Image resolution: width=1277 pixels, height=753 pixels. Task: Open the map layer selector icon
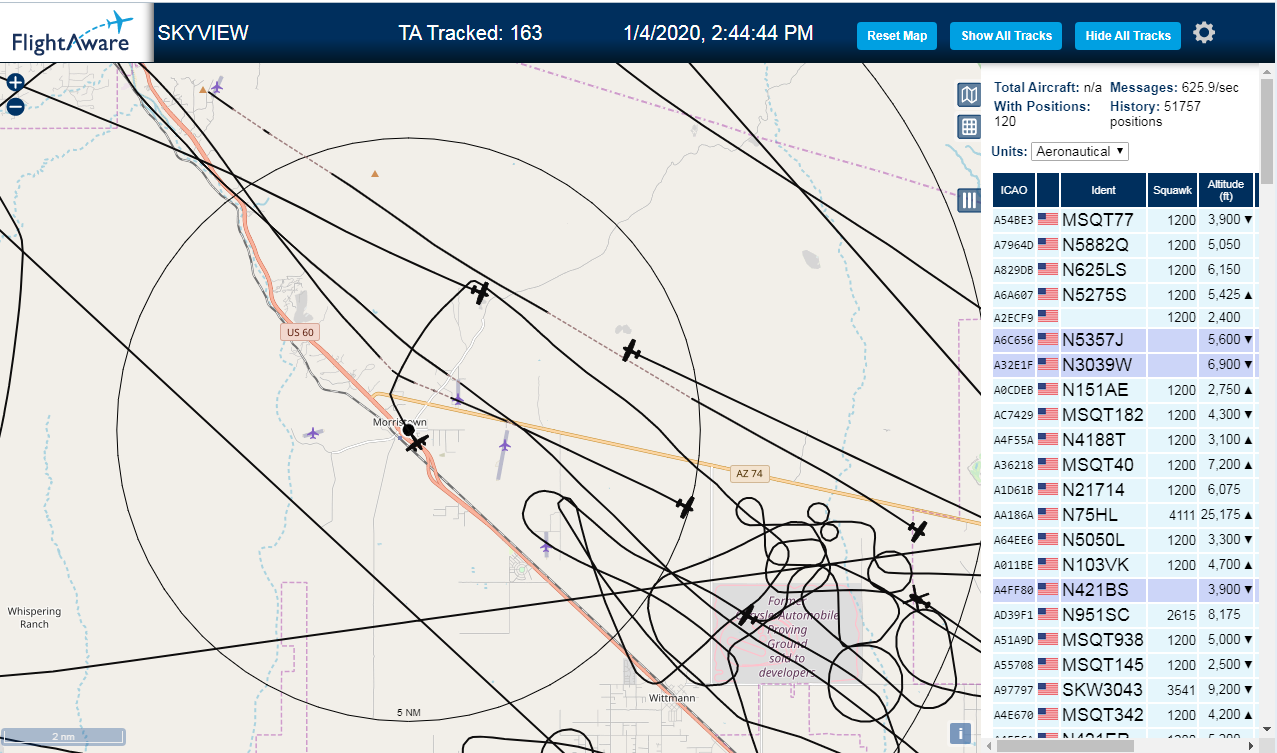tap(968, 95)
